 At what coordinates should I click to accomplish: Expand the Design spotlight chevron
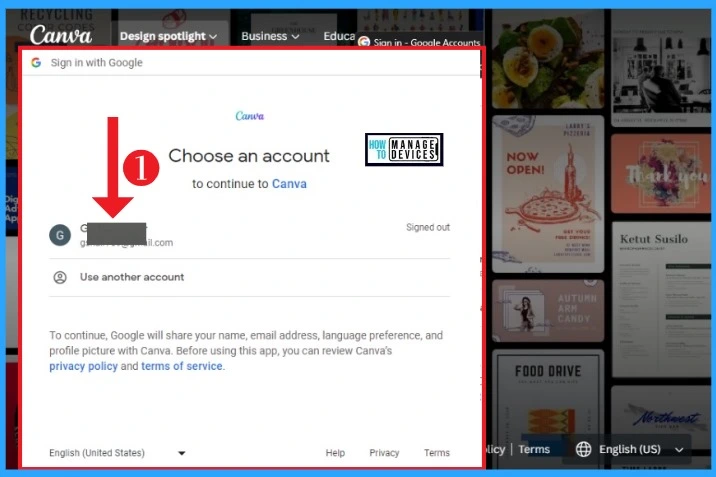213,37
